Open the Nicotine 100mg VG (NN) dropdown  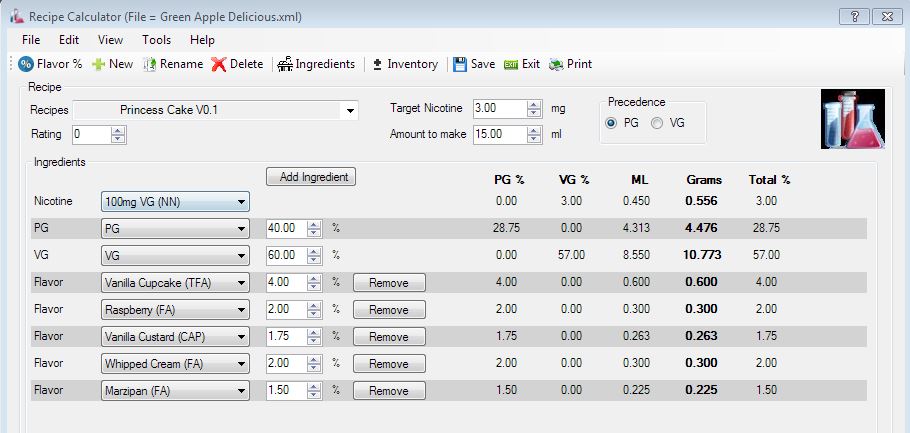pyautogui.click(x=241, y=202)
